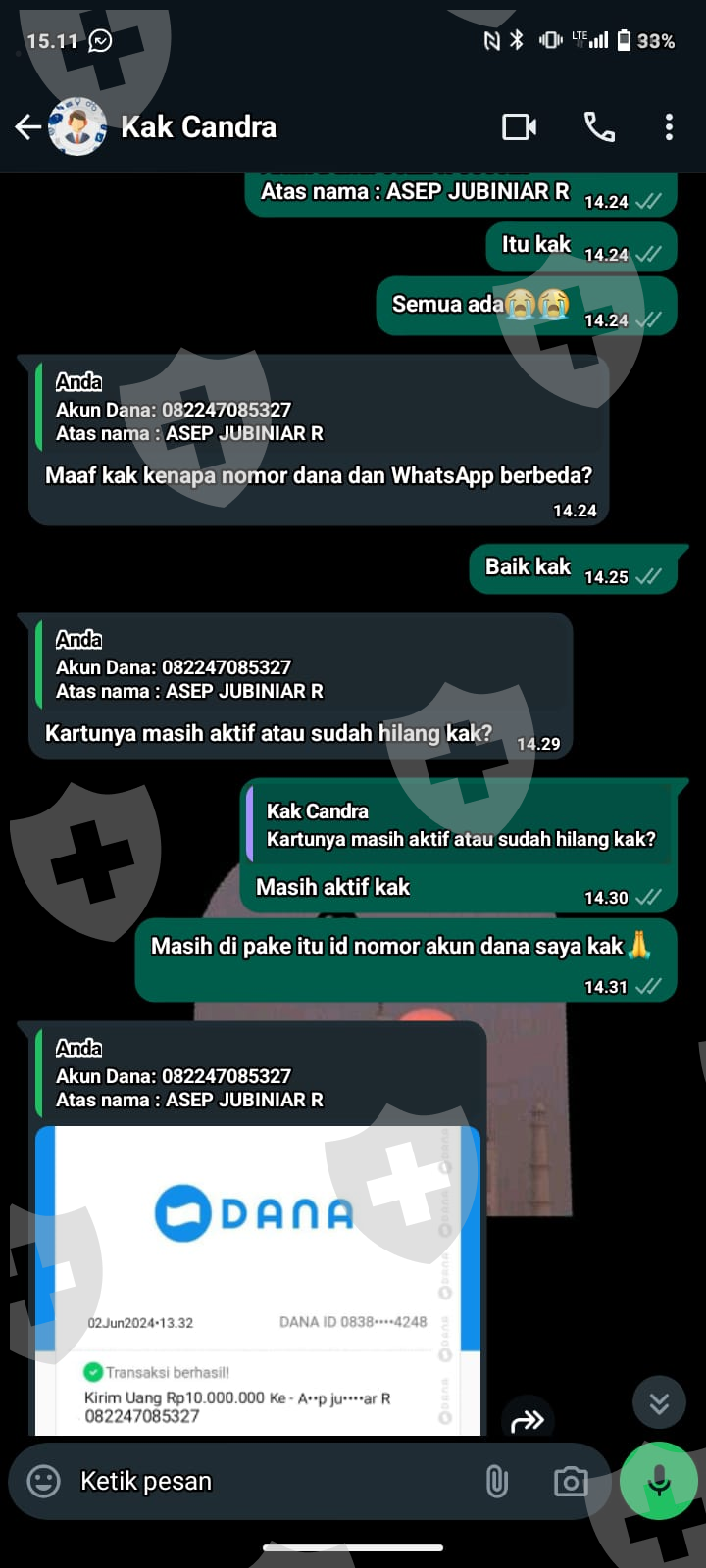706x1568 pixels.
Task: Forward the DANA receipt image
Action: point(528,1419)
